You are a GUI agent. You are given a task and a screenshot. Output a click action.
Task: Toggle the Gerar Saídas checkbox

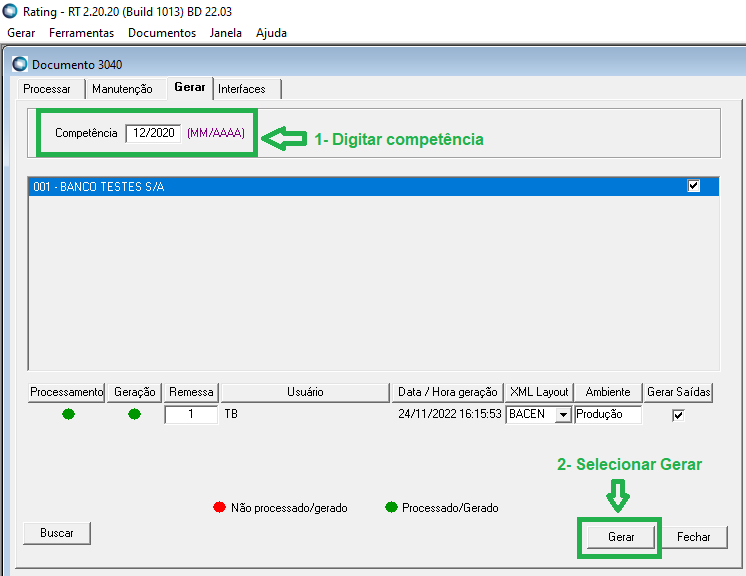pyautogui.click(x=678, y=415)
